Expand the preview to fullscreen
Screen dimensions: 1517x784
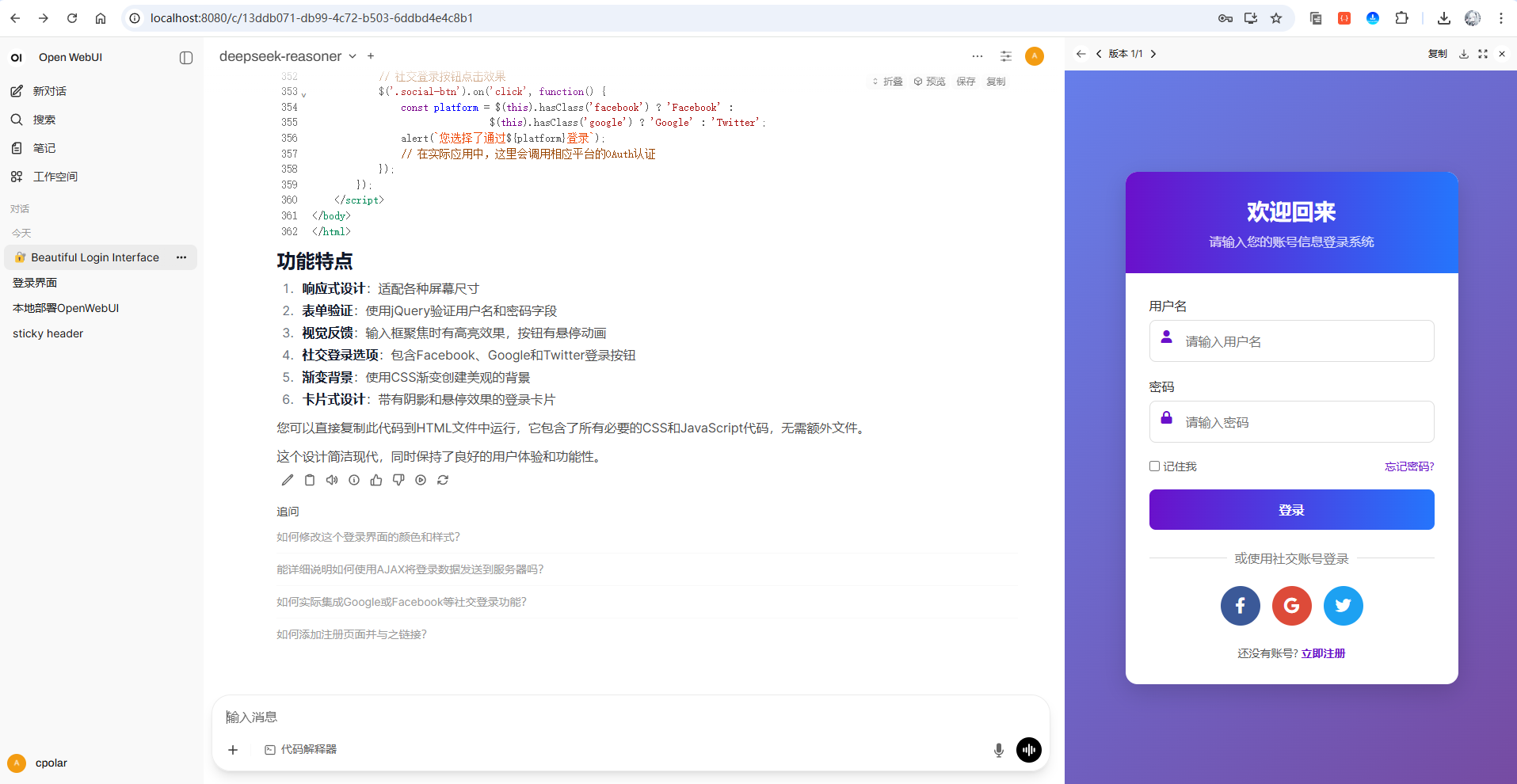click(x=1483, y=54)
